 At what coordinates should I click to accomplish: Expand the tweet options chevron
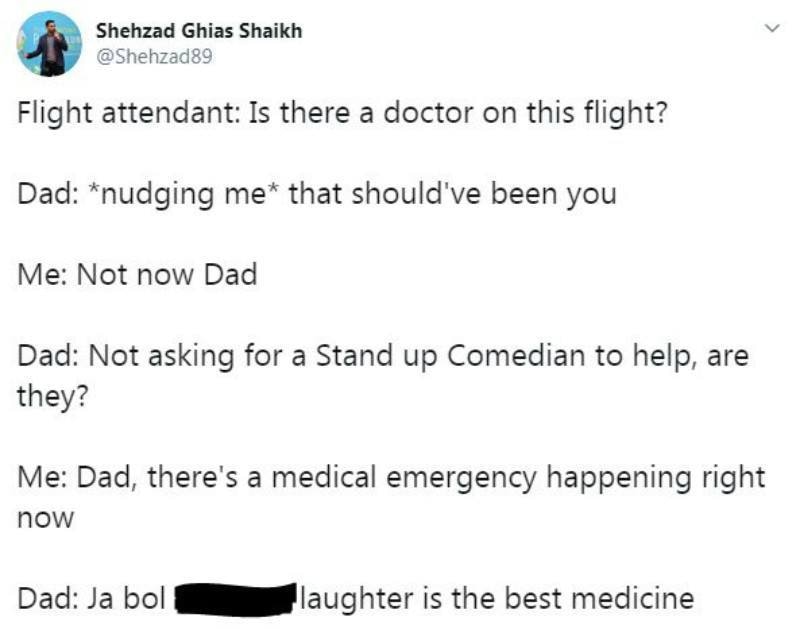(773, 28)
